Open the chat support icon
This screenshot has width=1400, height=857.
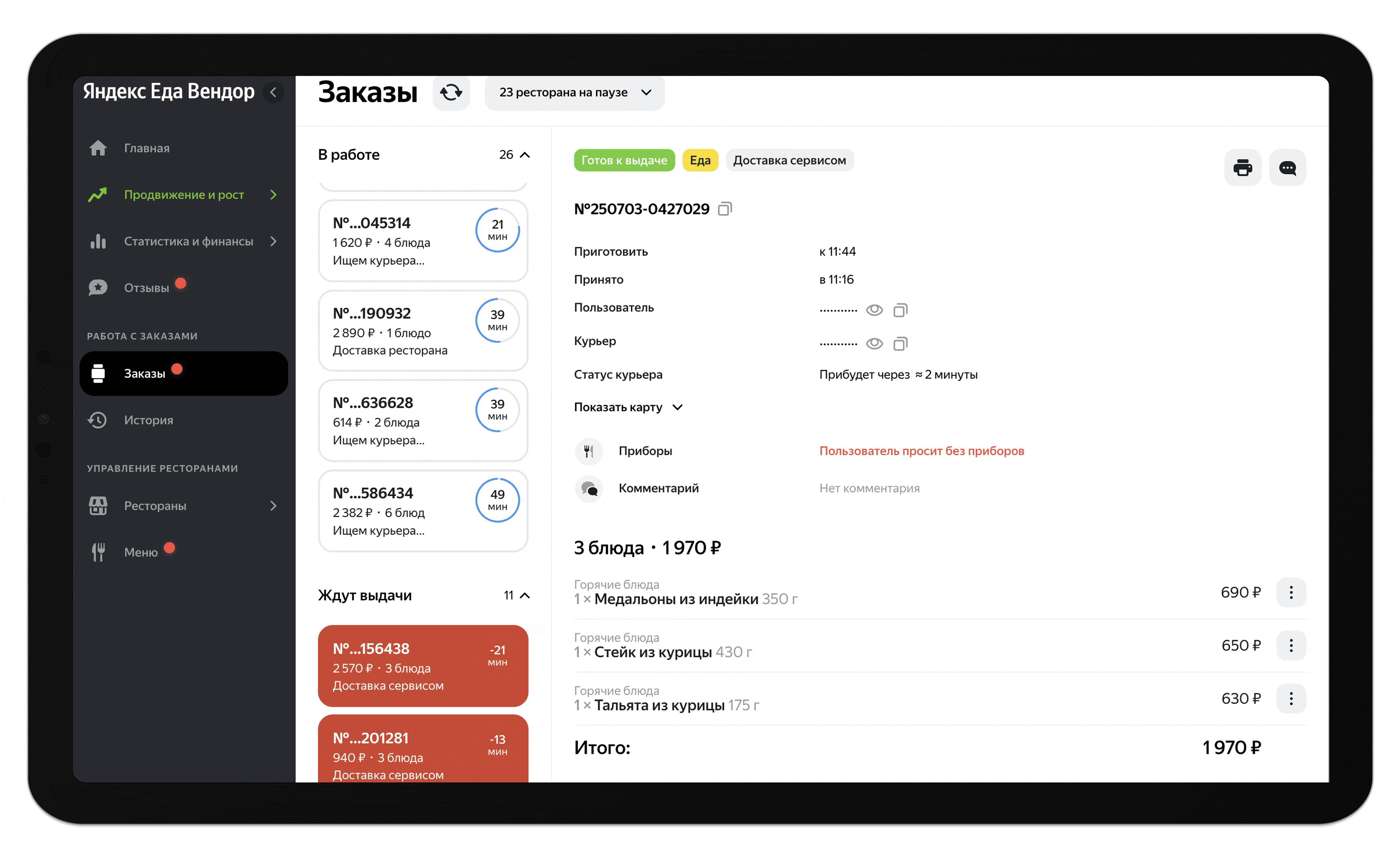[x=1287, y=168]
